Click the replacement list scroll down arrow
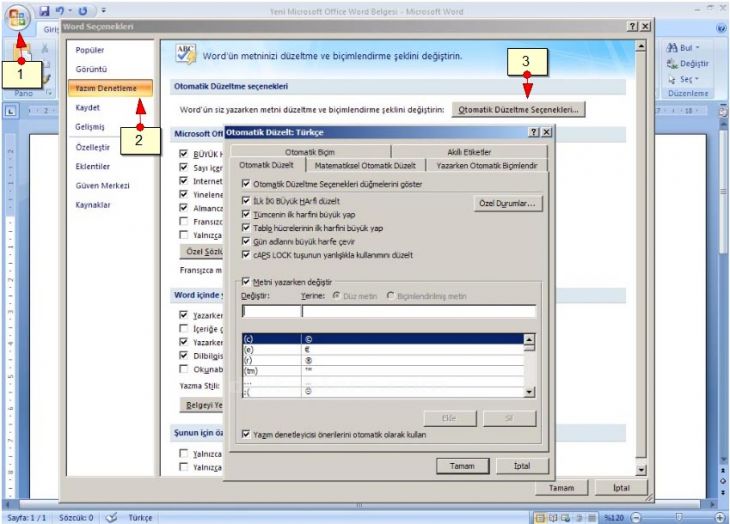 pyautogui.click(x=529, y=392)
